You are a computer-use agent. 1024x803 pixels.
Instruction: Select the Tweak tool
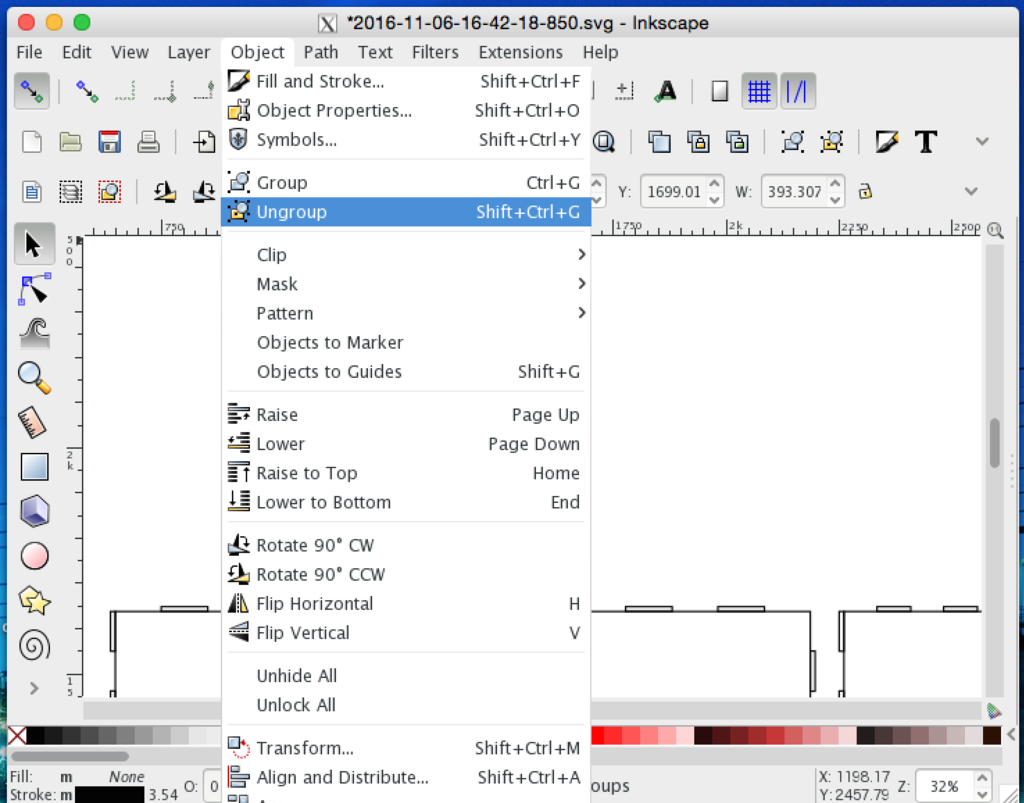34,334
